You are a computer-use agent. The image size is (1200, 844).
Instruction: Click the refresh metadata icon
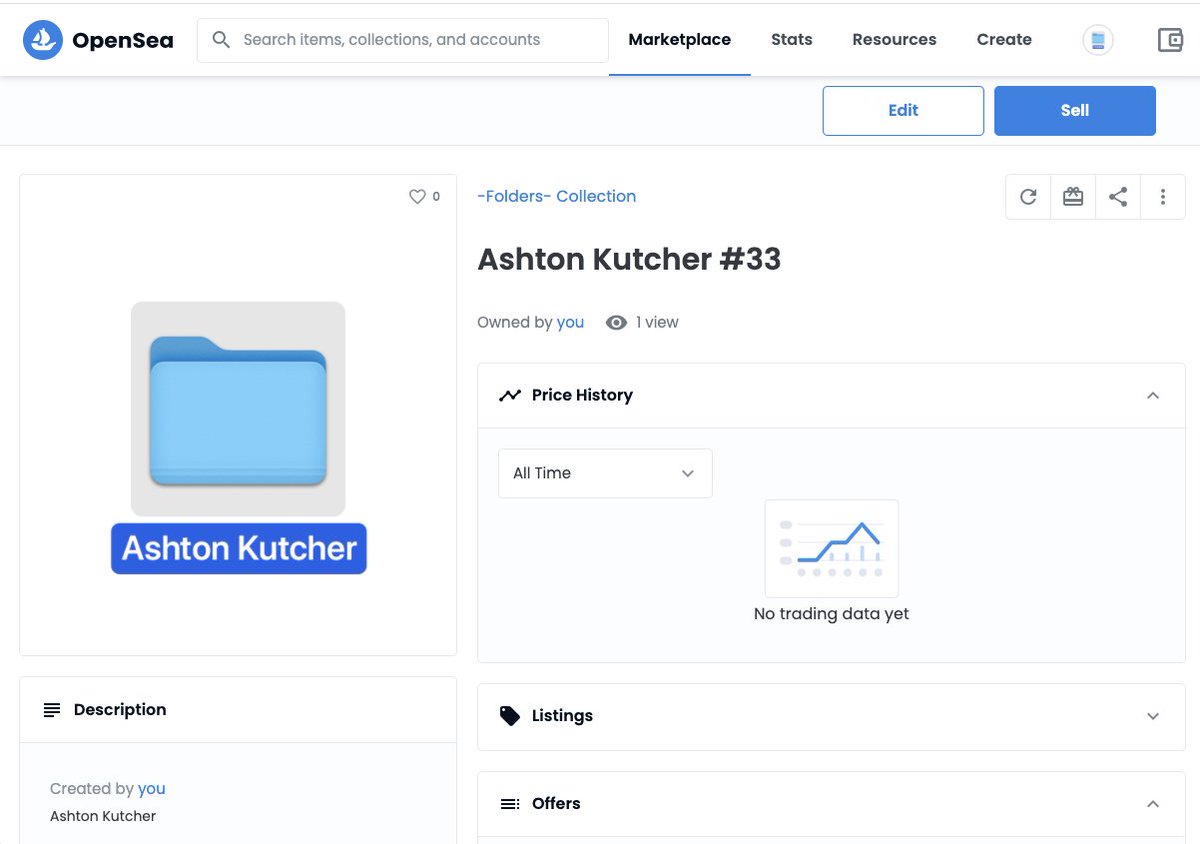point(1028,197)
